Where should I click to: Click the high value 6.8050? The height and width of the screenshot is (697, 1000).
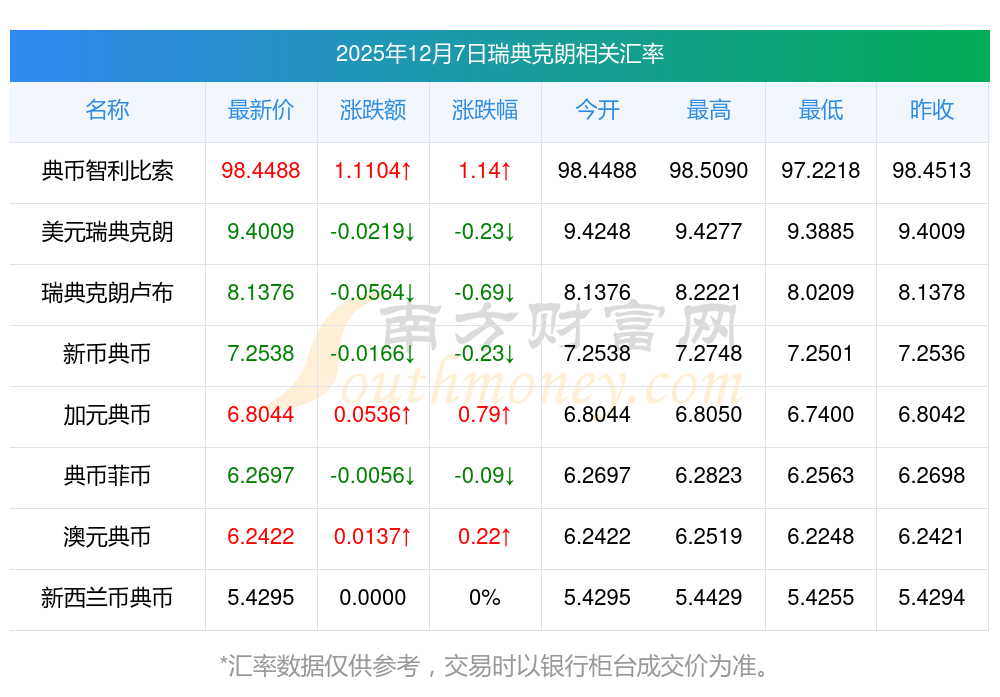pos(709,415)
